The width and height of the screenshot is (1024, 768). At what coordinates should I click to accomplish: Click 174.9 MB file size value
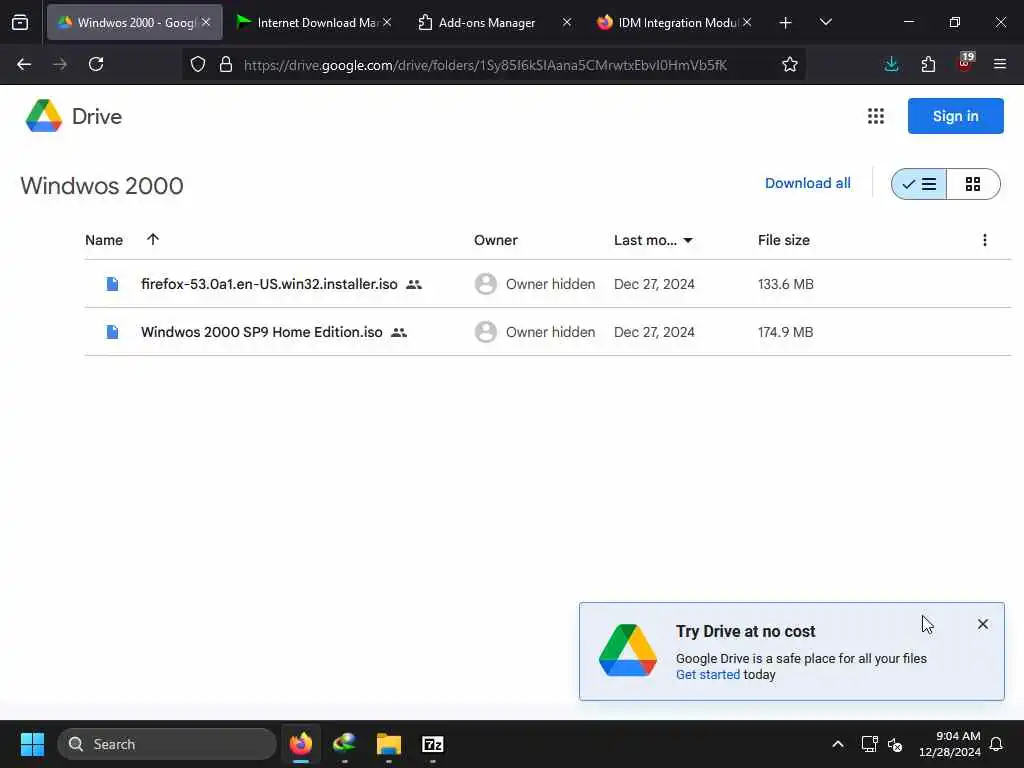coord(786,332)
